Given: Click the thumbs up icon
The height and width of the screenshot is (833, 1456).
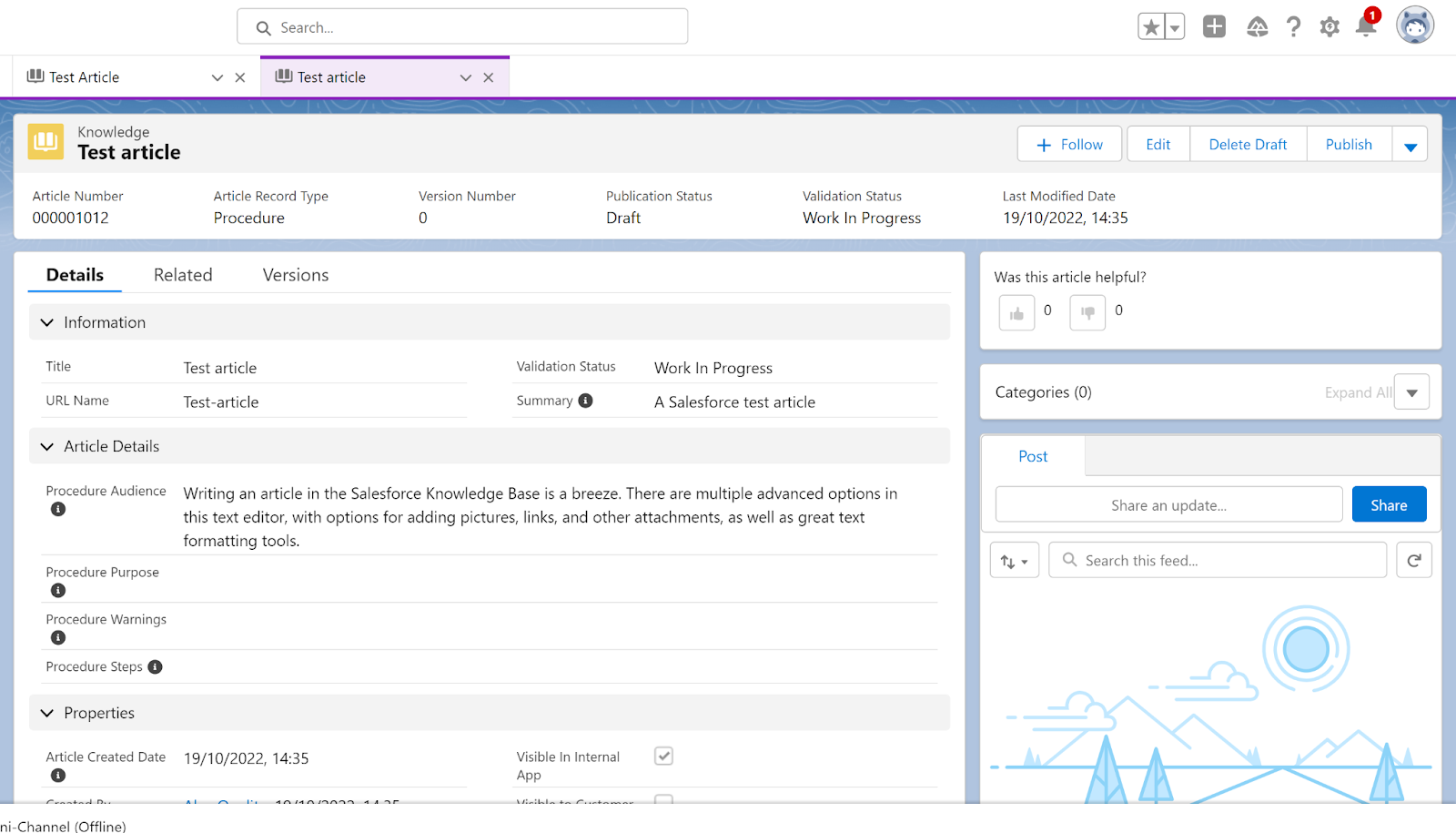Looking at the screenshot, I should 1016,313.
